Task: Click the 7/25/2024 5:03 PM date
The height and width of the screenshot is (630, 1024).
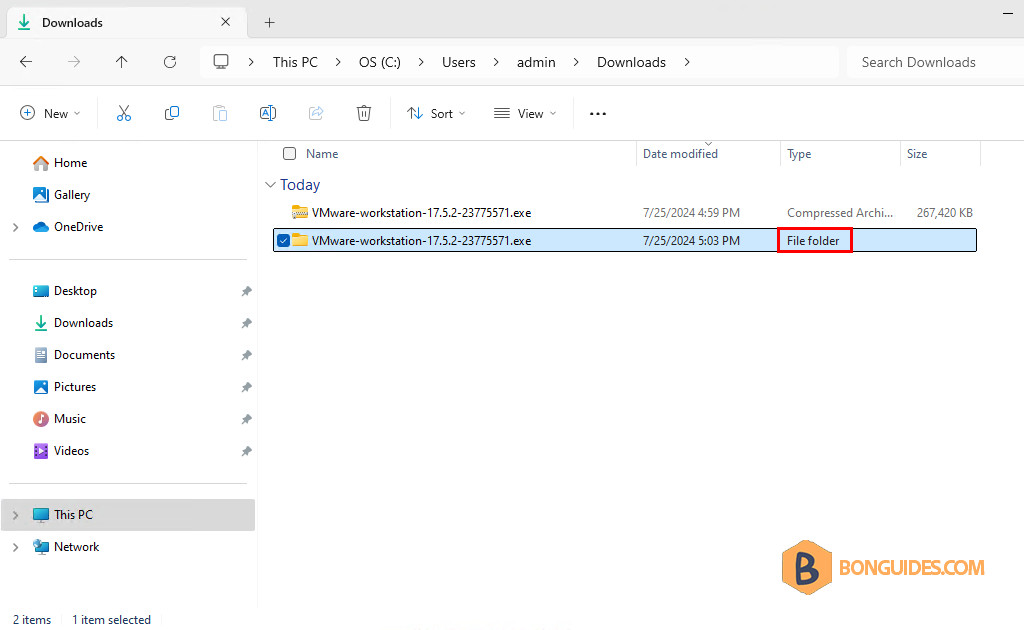Action: tap(692, 241)
